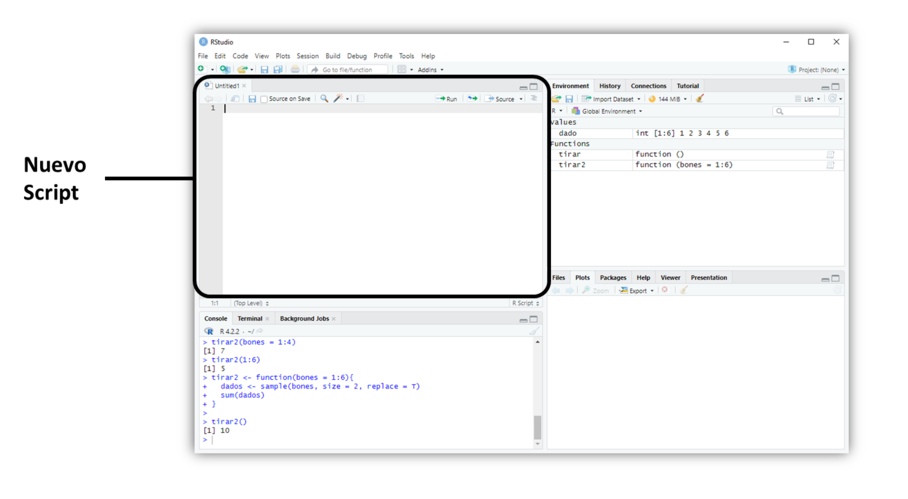Switch to the Packages tab
Viewport: 908px width, 499px height.
coord(613,278)
